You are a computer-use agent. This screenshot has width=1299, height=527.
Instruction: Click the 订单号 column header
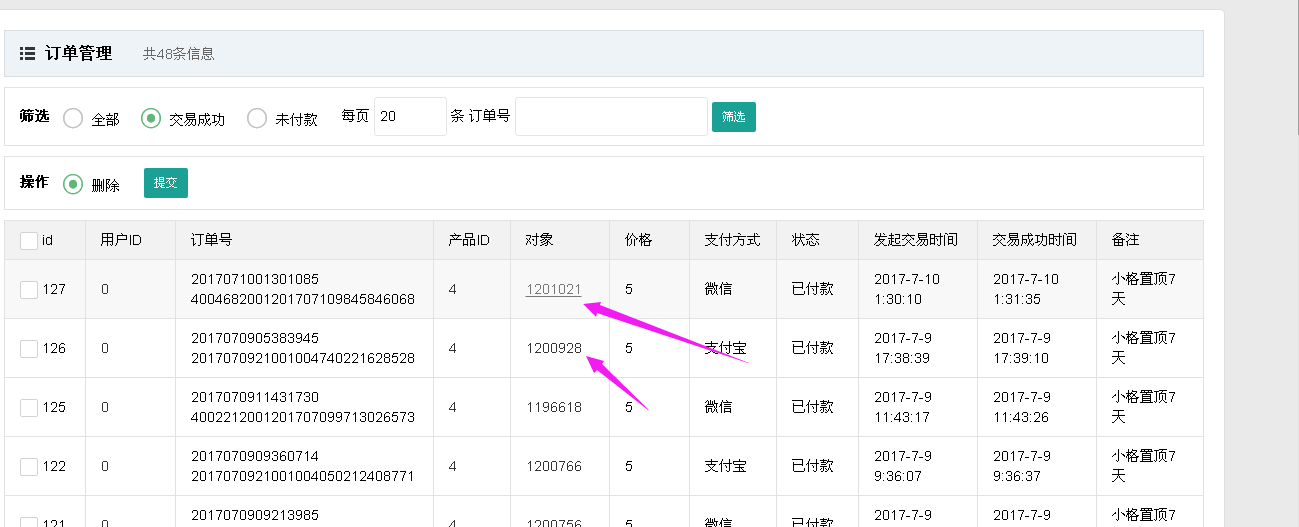[x=212, y=240]
